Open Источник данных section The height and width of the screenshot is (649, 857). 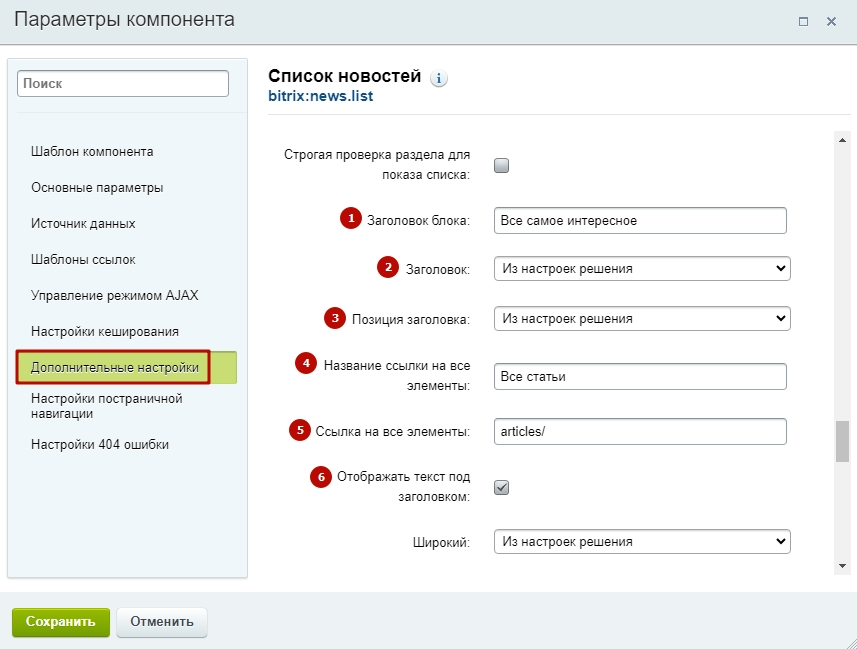pos(83,224)
